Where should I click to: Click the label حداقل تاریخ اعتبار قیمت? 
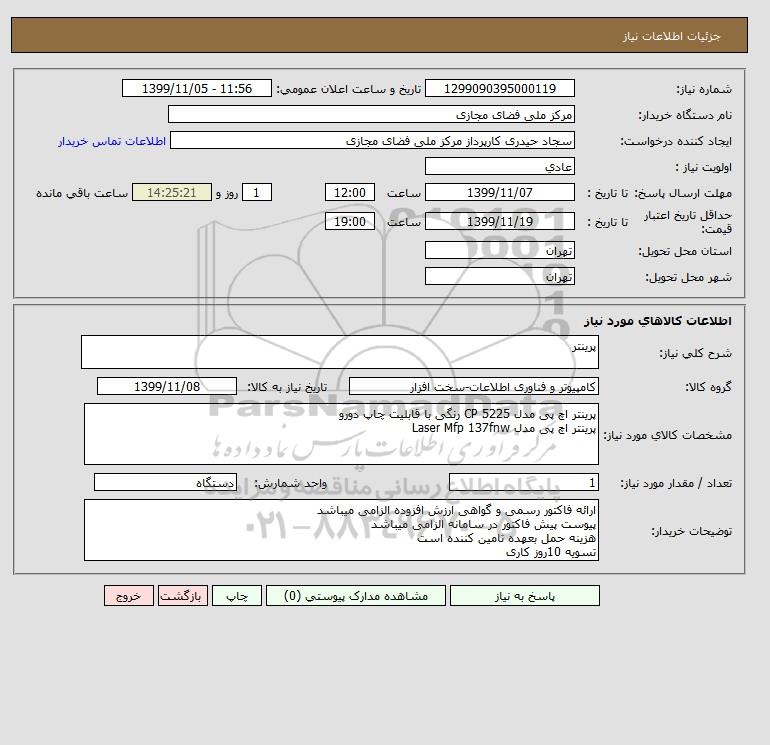[688, 222]
